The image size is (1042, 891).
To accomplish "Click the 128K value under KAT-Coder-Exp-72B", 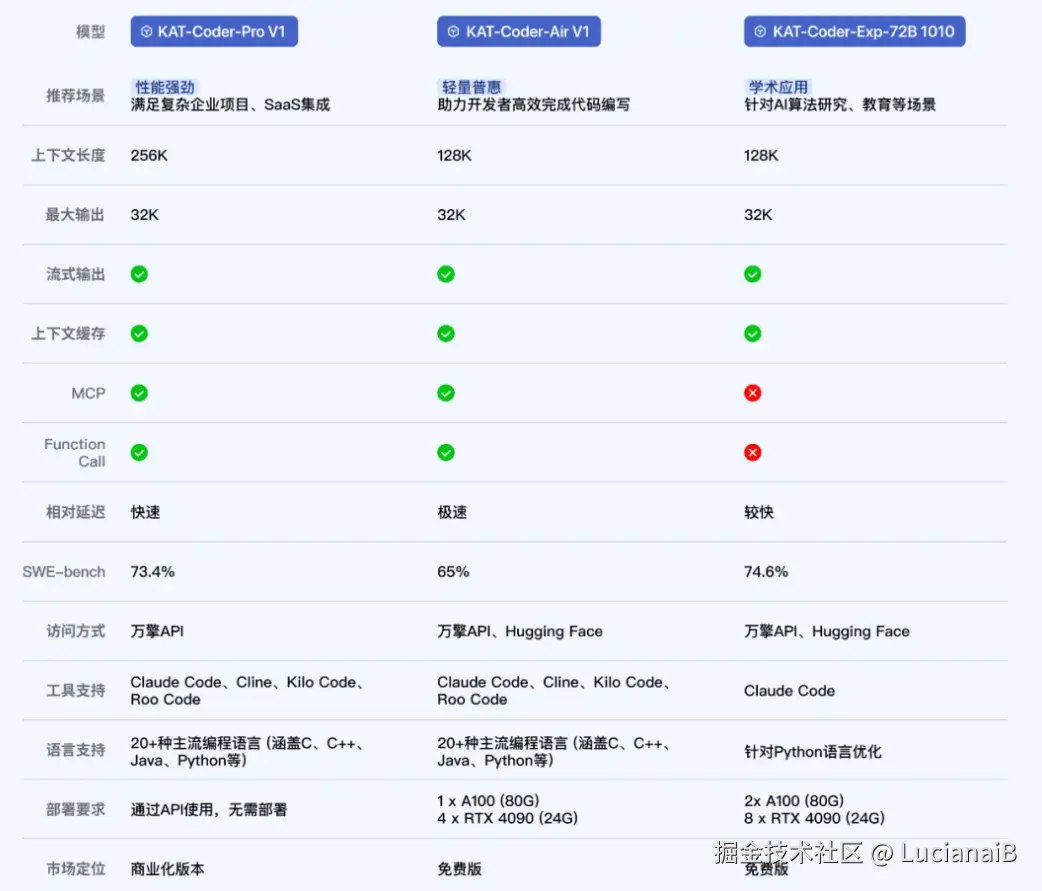I will (x=761, y=155).
